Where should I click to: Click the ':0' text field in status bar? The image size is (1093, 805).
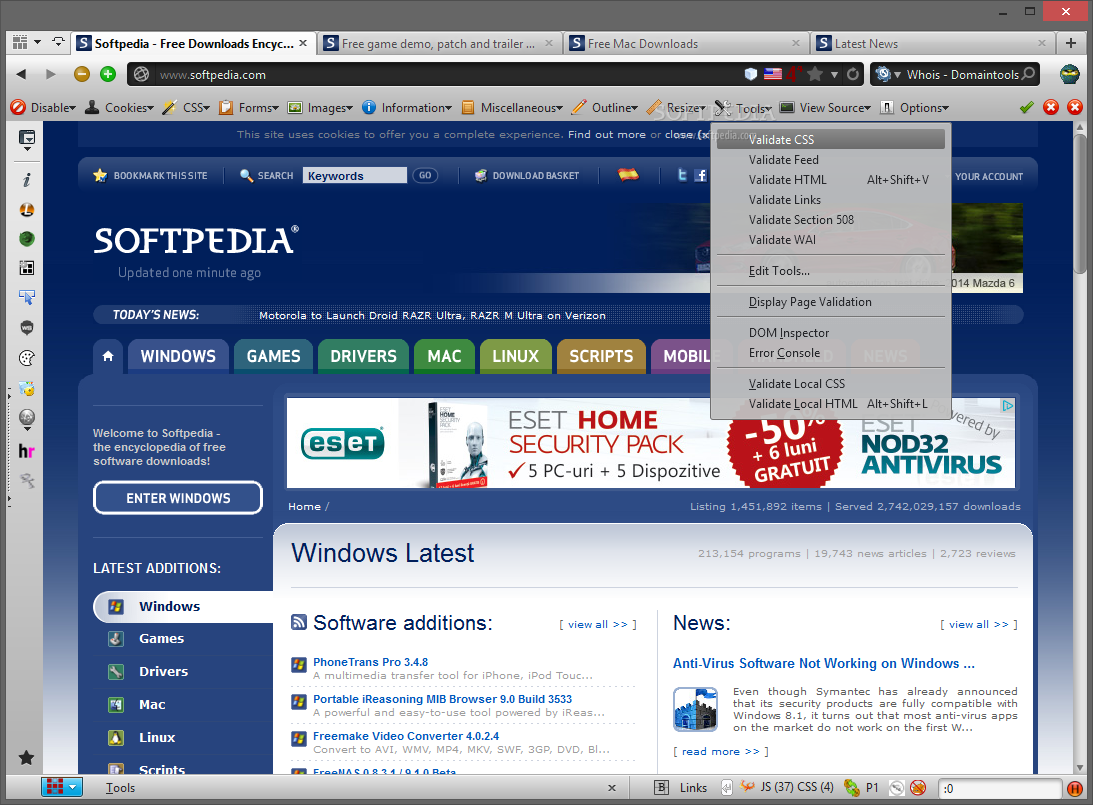[x=1000, y=788]
